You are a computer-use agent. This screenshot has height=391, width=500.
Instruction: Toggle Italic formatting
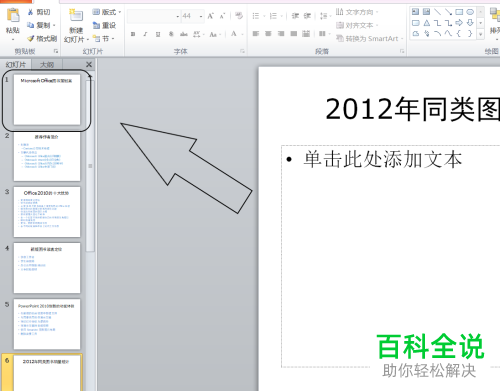click(145, 34)
